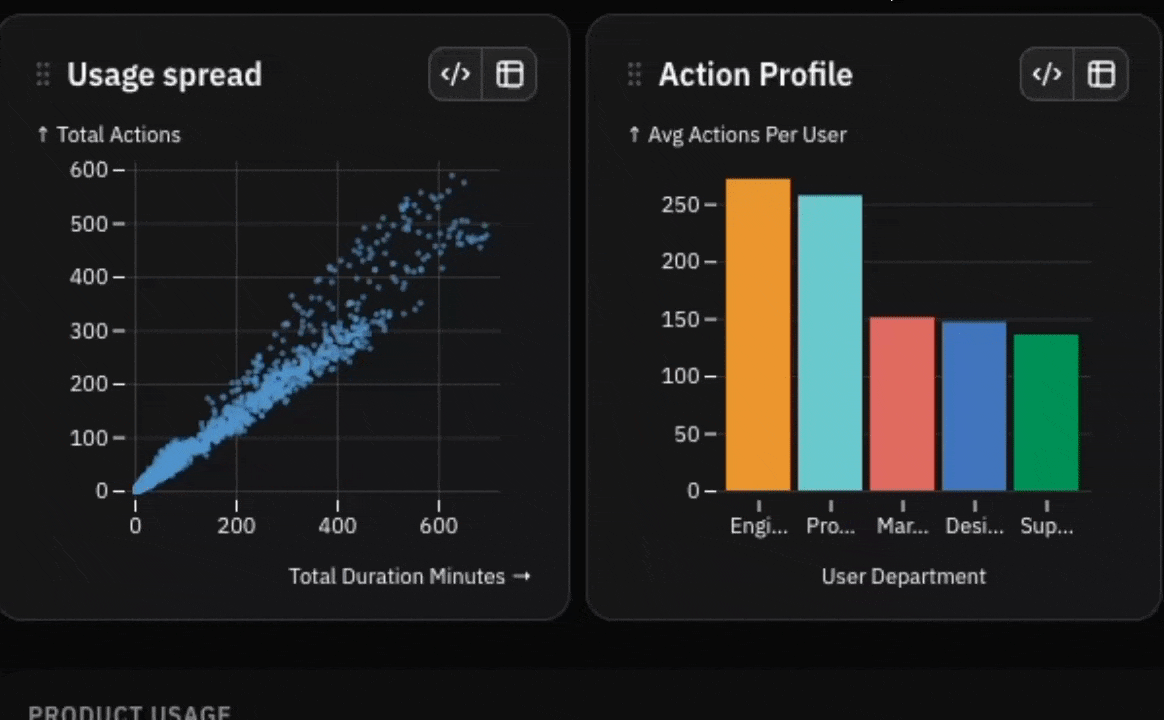Open code view for Usage spread chart
Viewport: 1164px width, 720px height.
click(x=455, y=74)
